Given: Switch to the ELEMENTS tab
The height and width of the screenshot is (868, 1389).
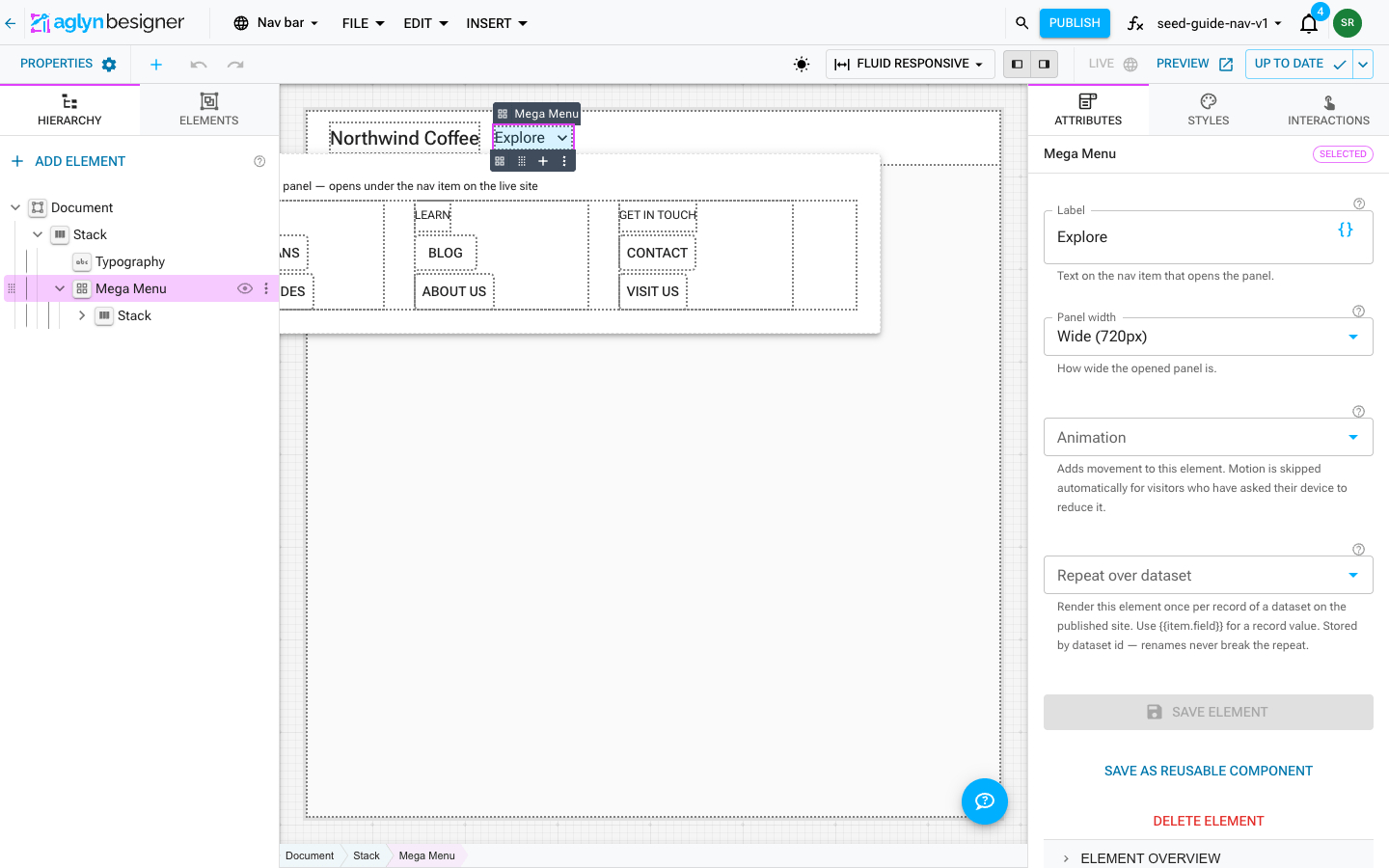Looking at the screenshot, I should [x=209, y=109].
